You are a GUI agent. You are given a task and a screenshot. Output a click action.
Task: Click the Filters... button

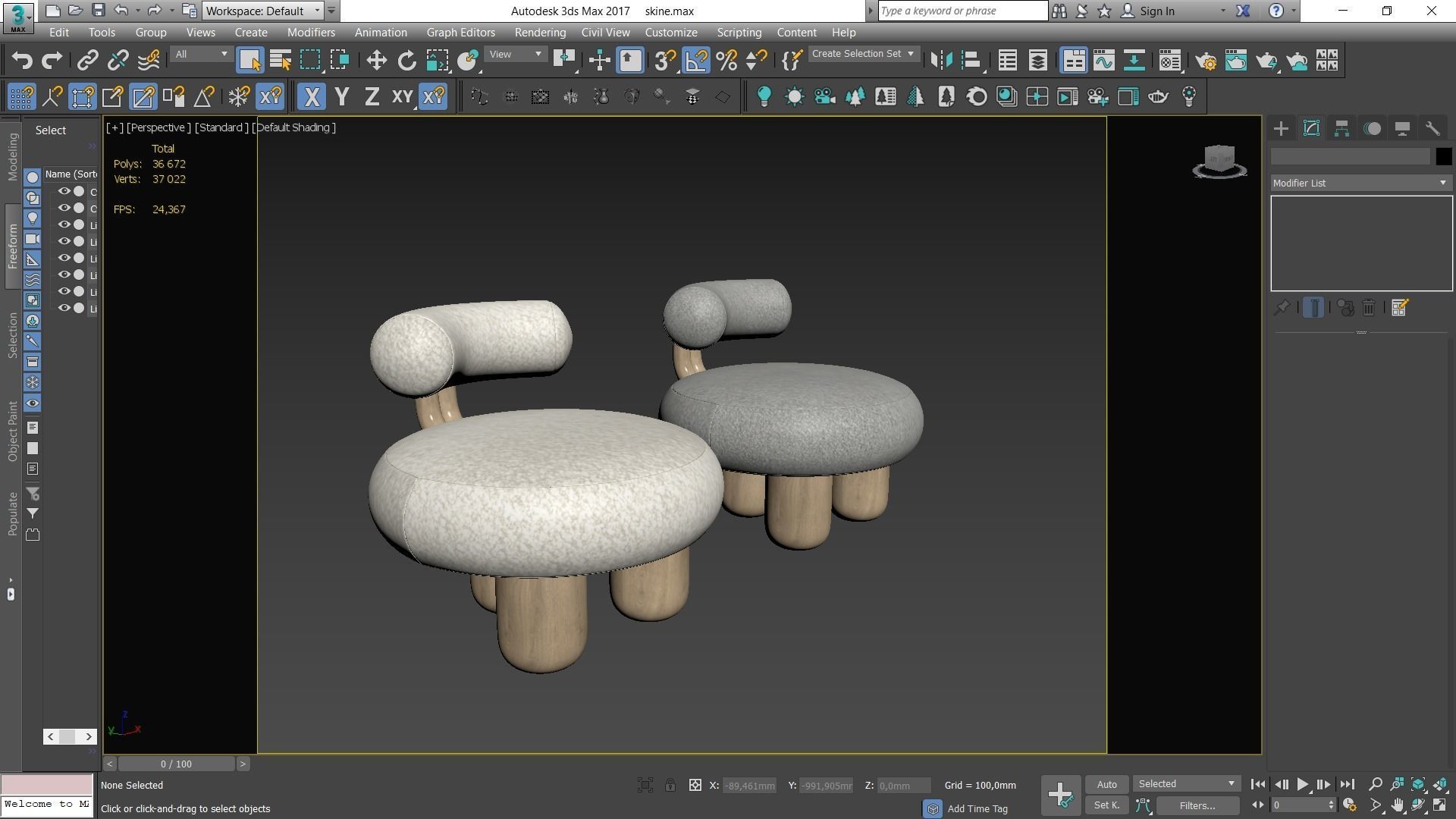pos(1197,805)
